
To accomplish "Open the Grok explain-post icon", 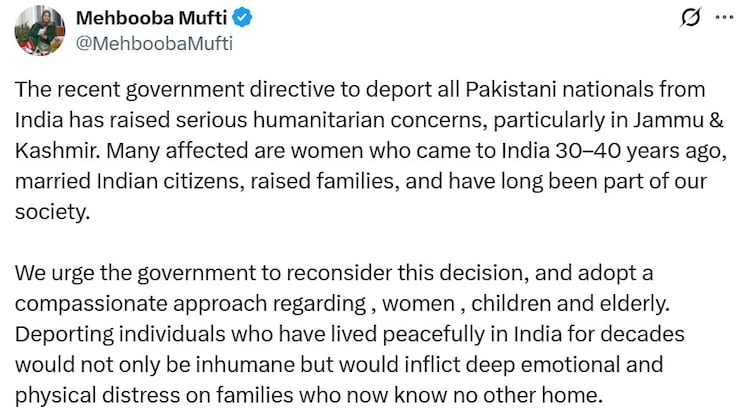I will 689,18.
